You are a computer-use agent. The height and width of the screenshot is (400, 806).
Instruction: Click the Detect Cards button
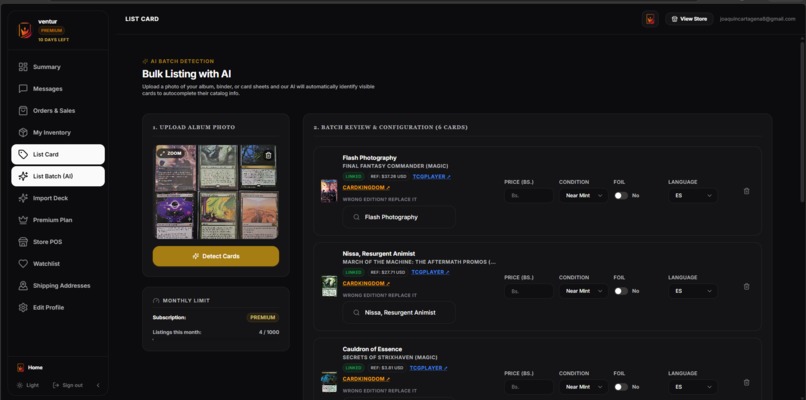[x=216, y=256]
